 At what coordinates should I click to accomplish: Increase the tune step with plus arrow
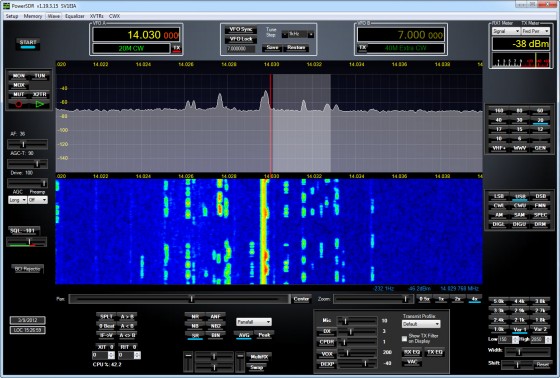(311, 34)
